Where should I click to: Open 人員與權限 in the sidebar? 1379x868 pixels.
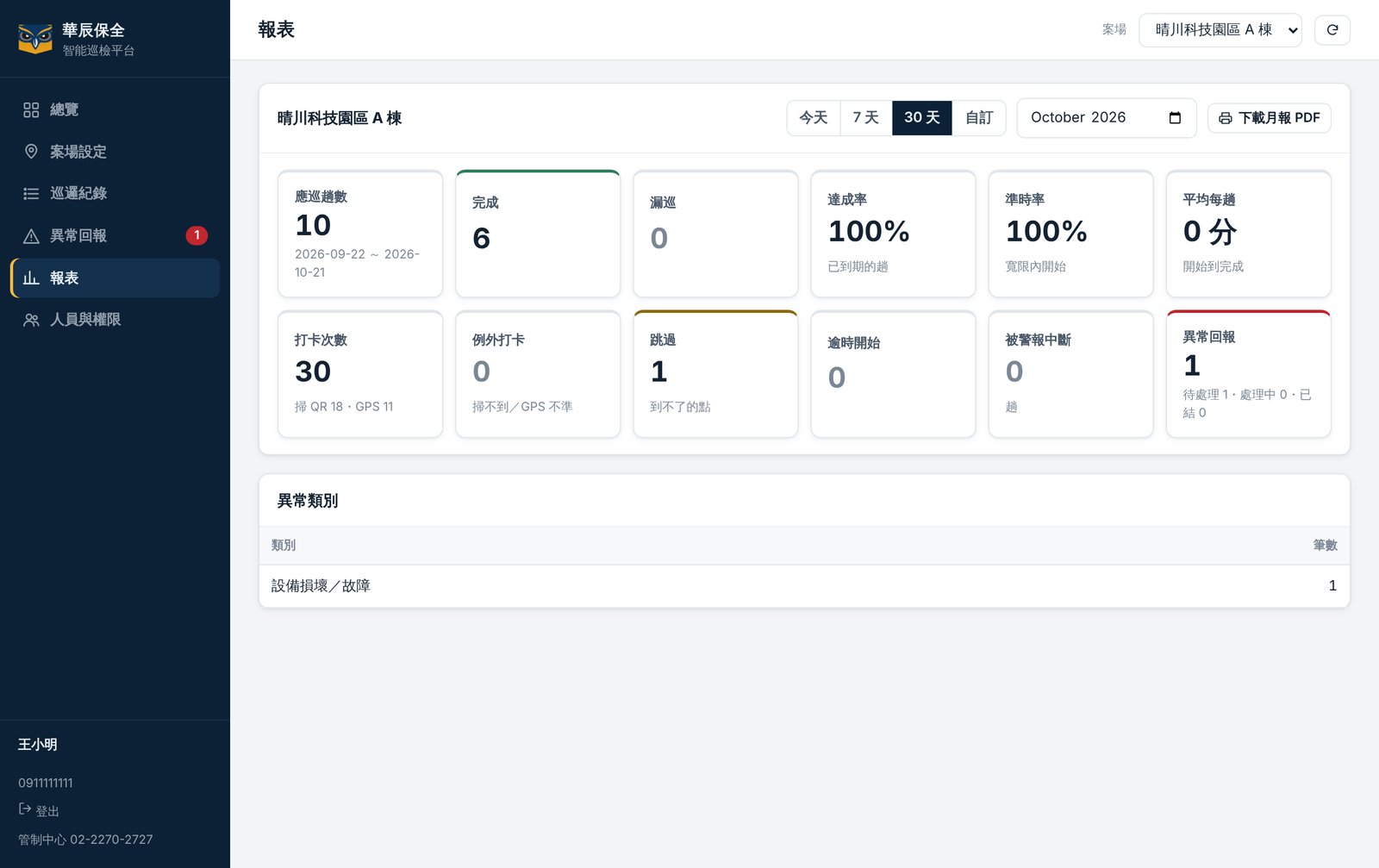pyautogui.click(x=115, y=320)
